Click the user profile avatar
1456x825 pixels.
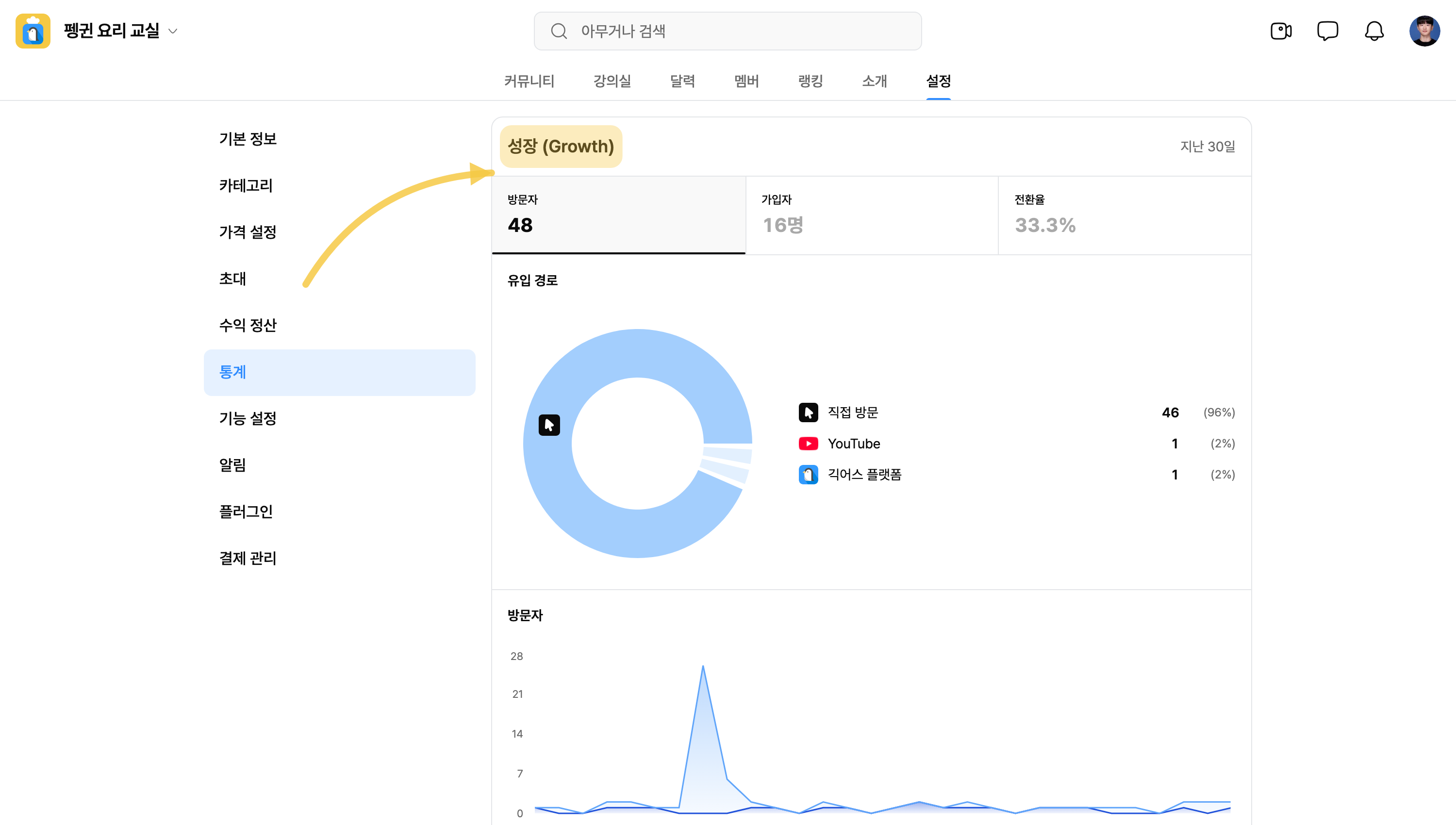pos(1424,31)
